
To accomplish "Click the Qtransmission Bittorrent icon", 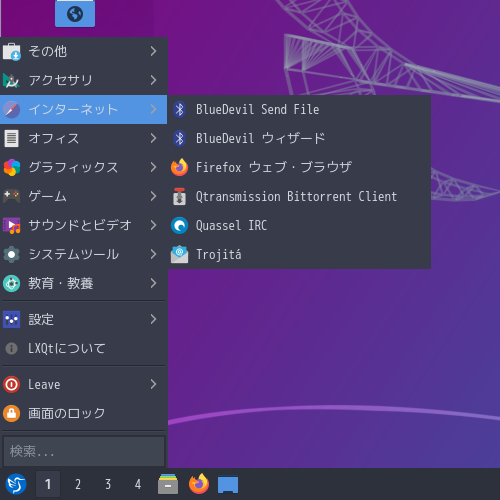I will pyautogui.click(x=180, y=196).
